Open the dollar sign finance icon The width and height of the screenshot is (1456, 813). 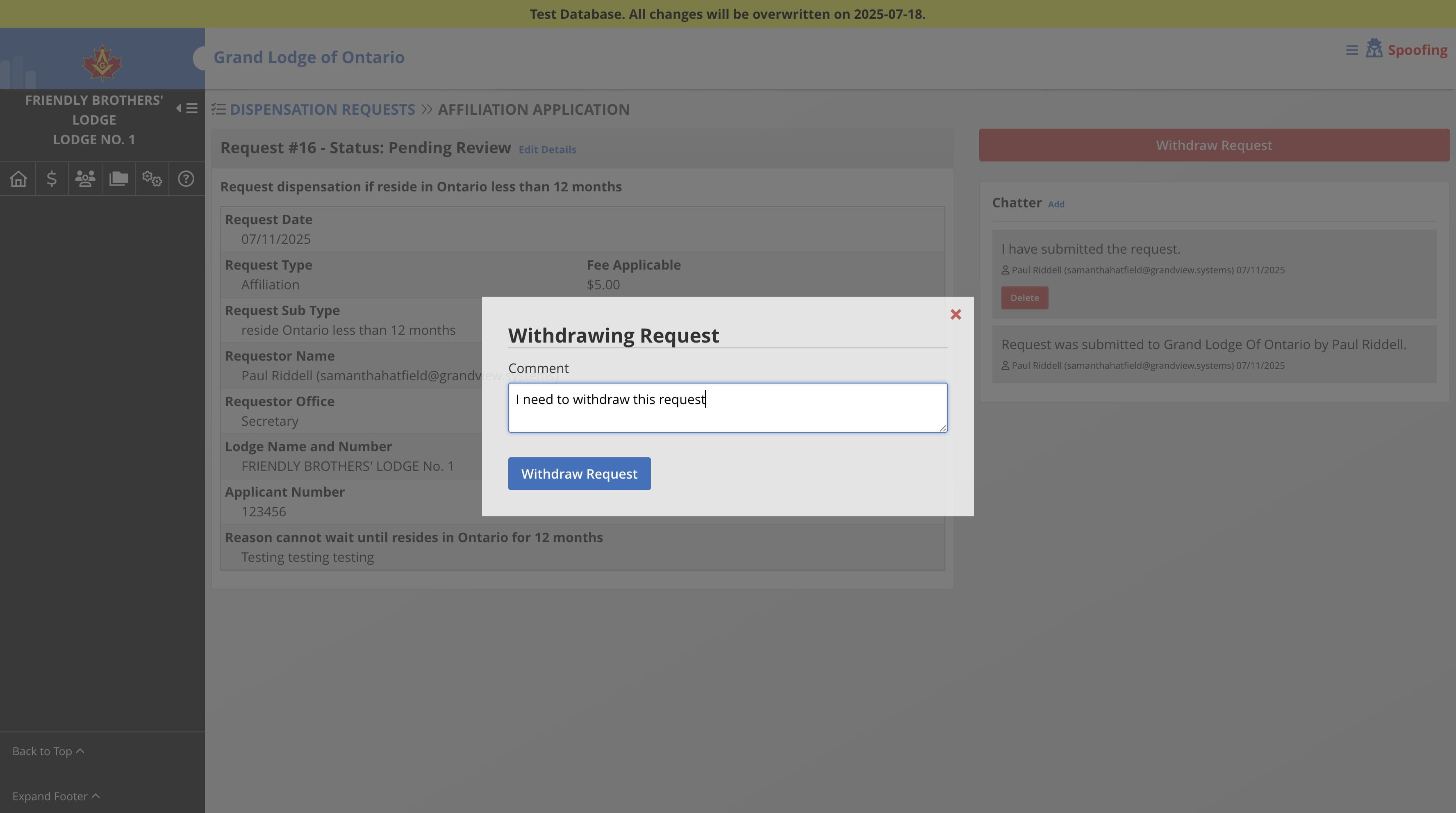click(x=51, y=179)
